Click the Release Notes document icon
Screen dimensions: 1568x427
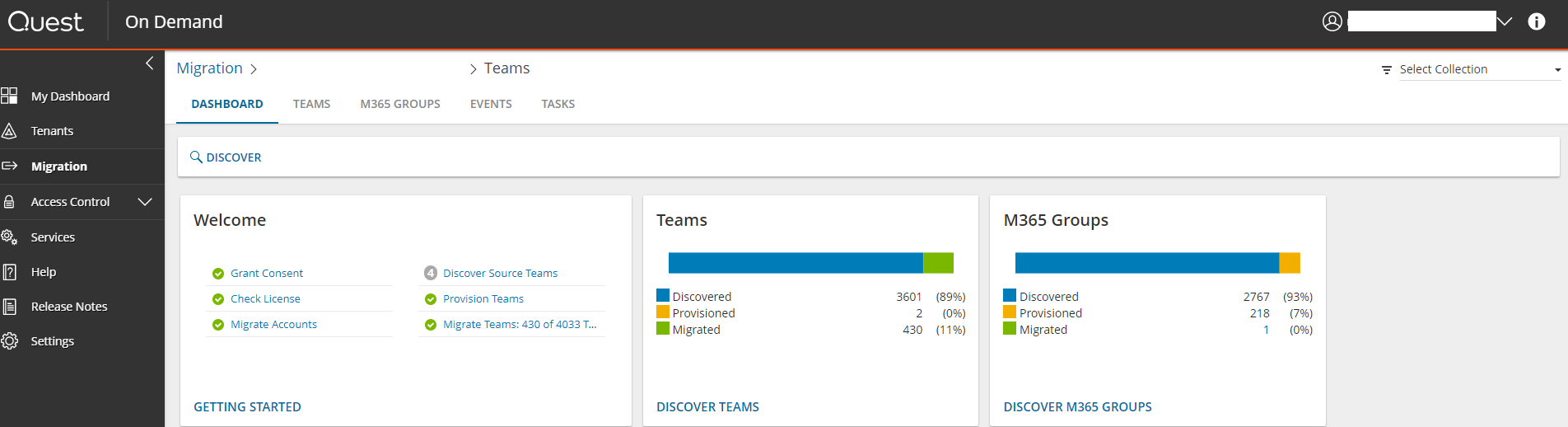[x=9, y=306]
